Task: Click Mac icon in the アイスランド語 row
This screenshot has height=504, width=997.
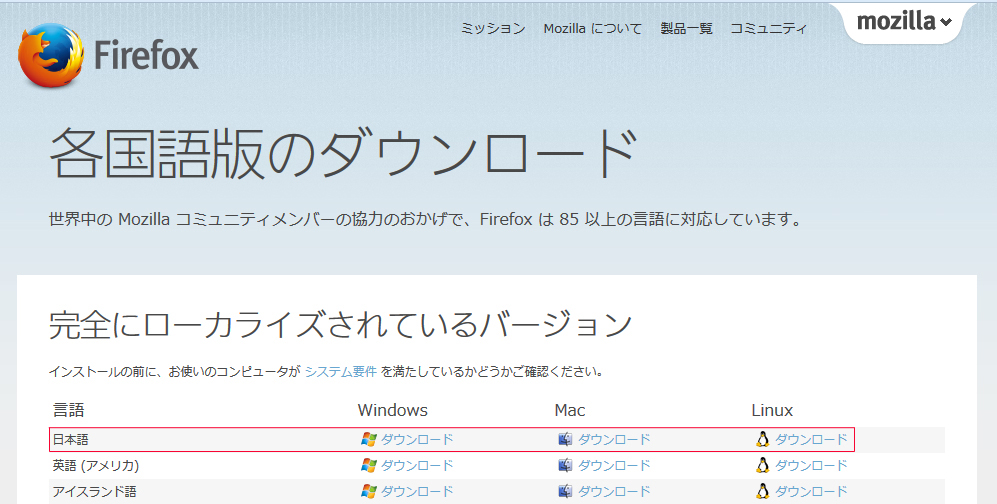Action: (565, 491)
